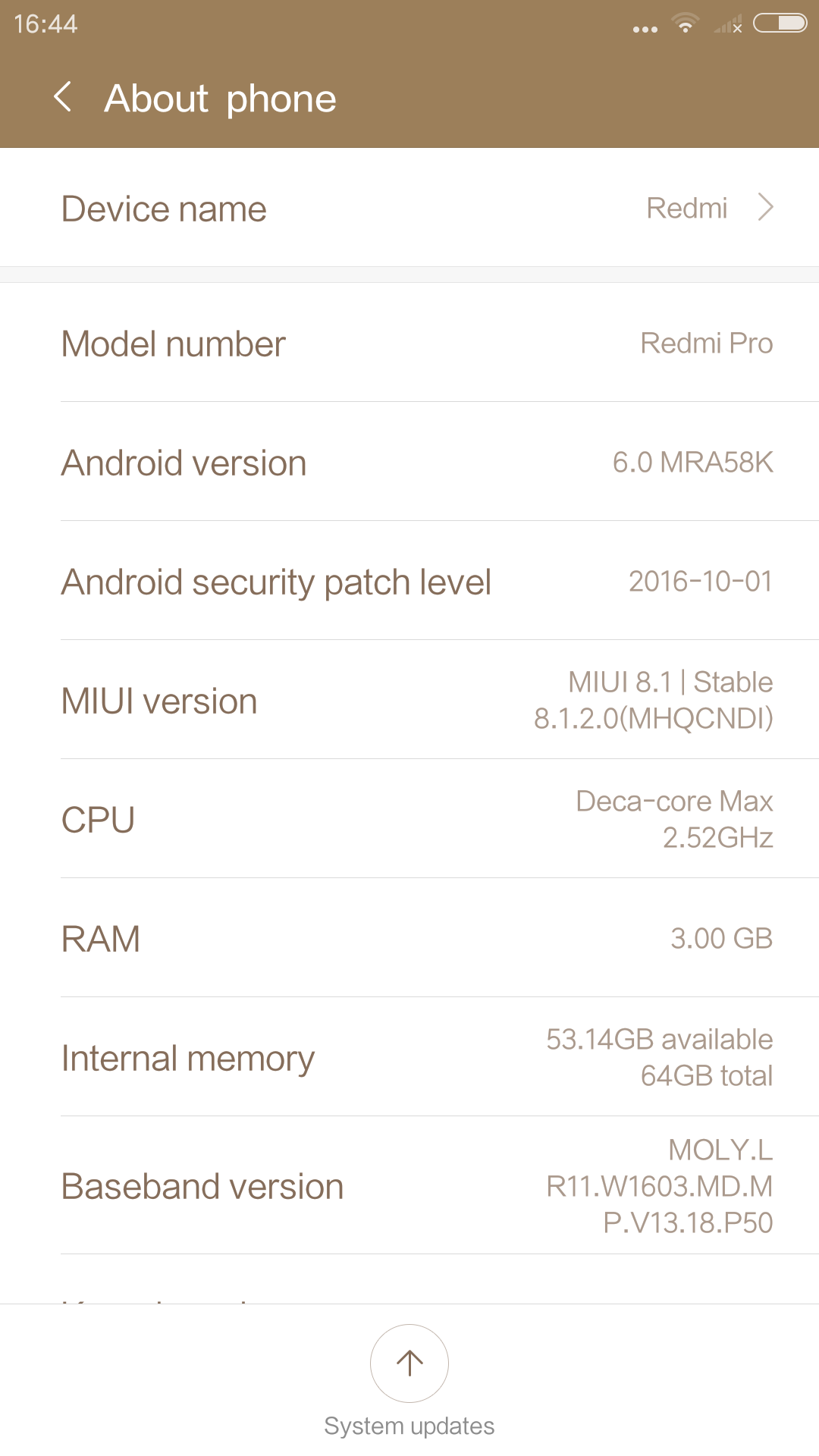The height and width of the screenshot is (1456, 819).
Task: Tap the CPU information row
Action: [409, 820]
